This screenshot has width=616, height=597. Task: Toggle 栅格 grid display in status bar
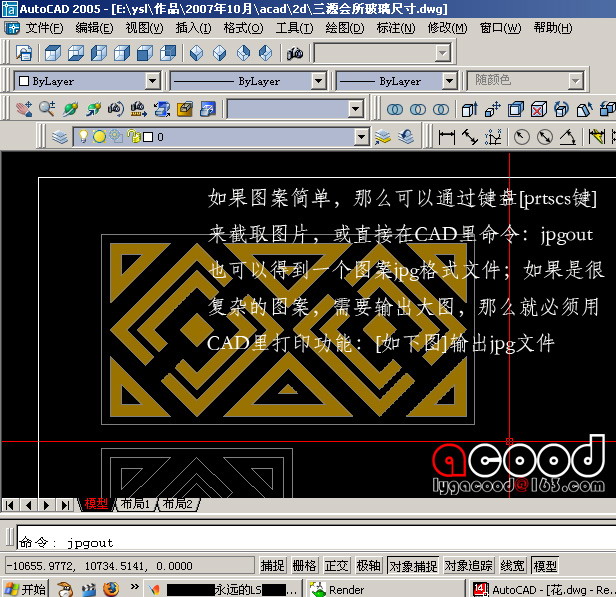coord(304,566)
